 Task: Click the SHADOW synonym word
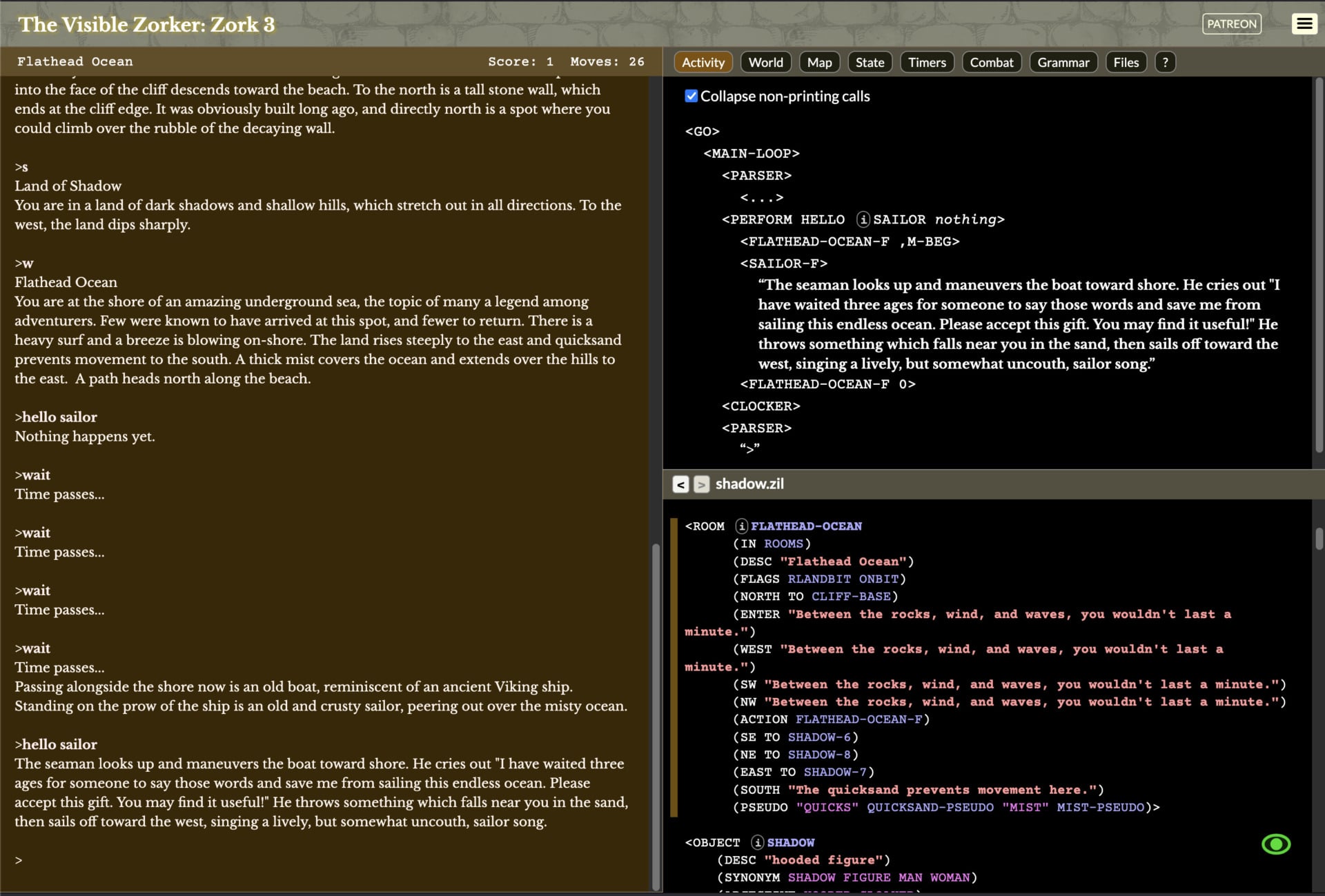tap(812, 878)
